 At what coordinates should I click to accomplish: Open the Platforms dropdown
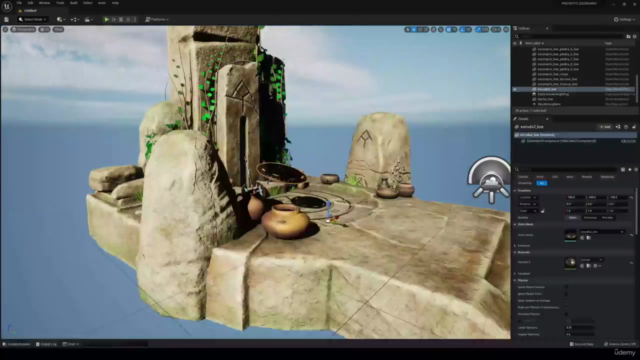[157, 20]
